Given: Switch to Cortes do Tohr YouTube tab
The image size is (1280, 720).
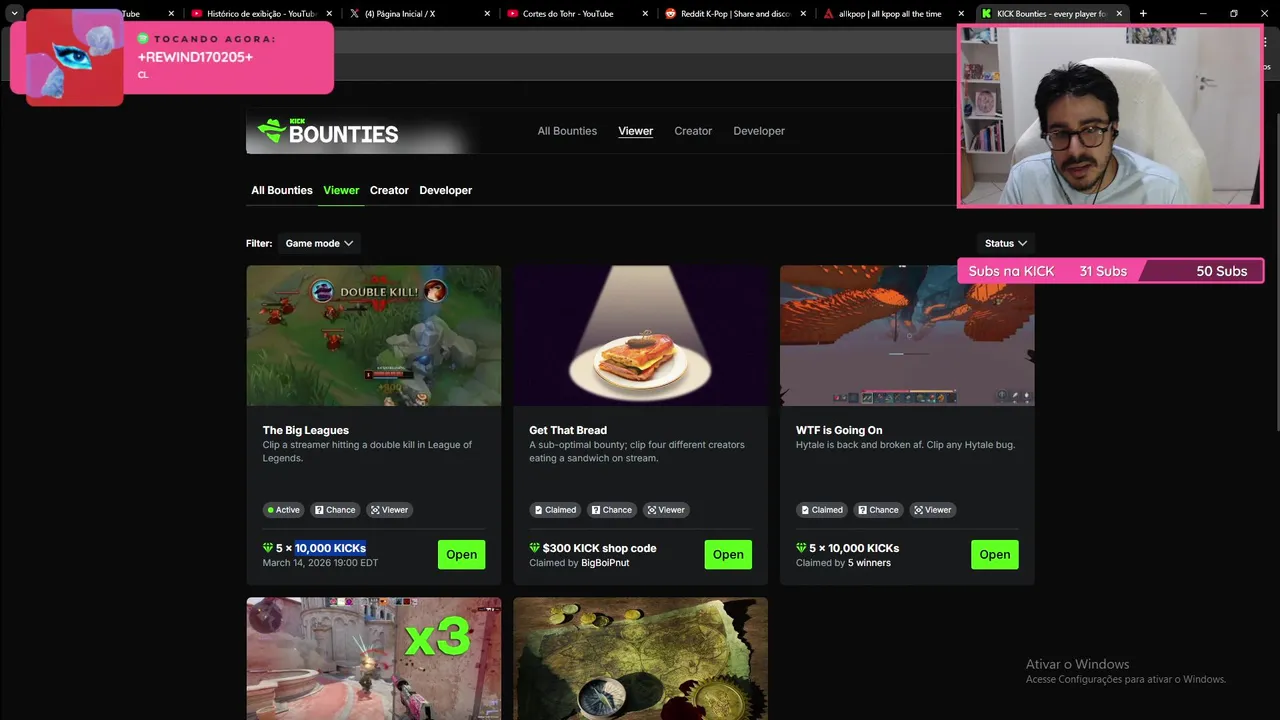Looking at the screenshot, I should click(x=570, y=14).
